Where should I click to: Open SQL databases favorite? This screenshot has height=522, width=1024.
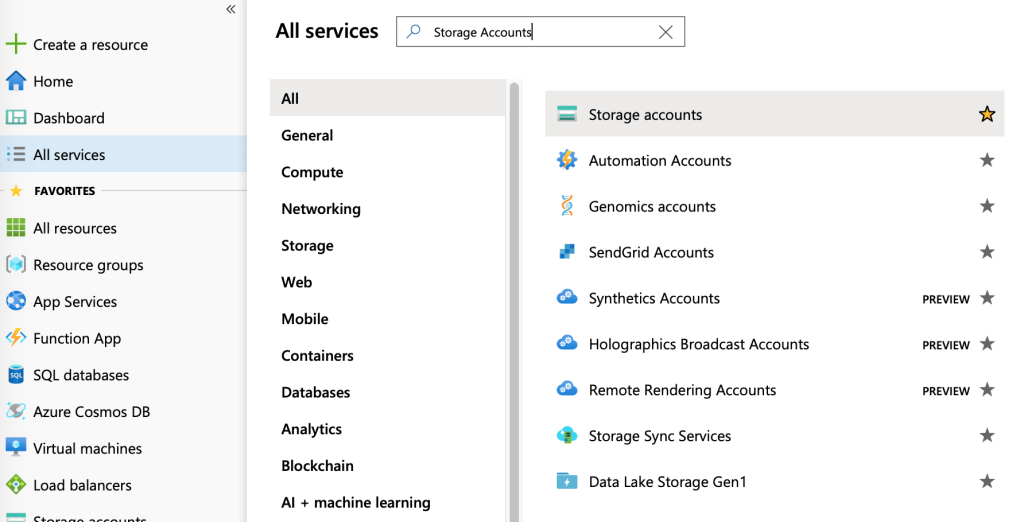81,375
